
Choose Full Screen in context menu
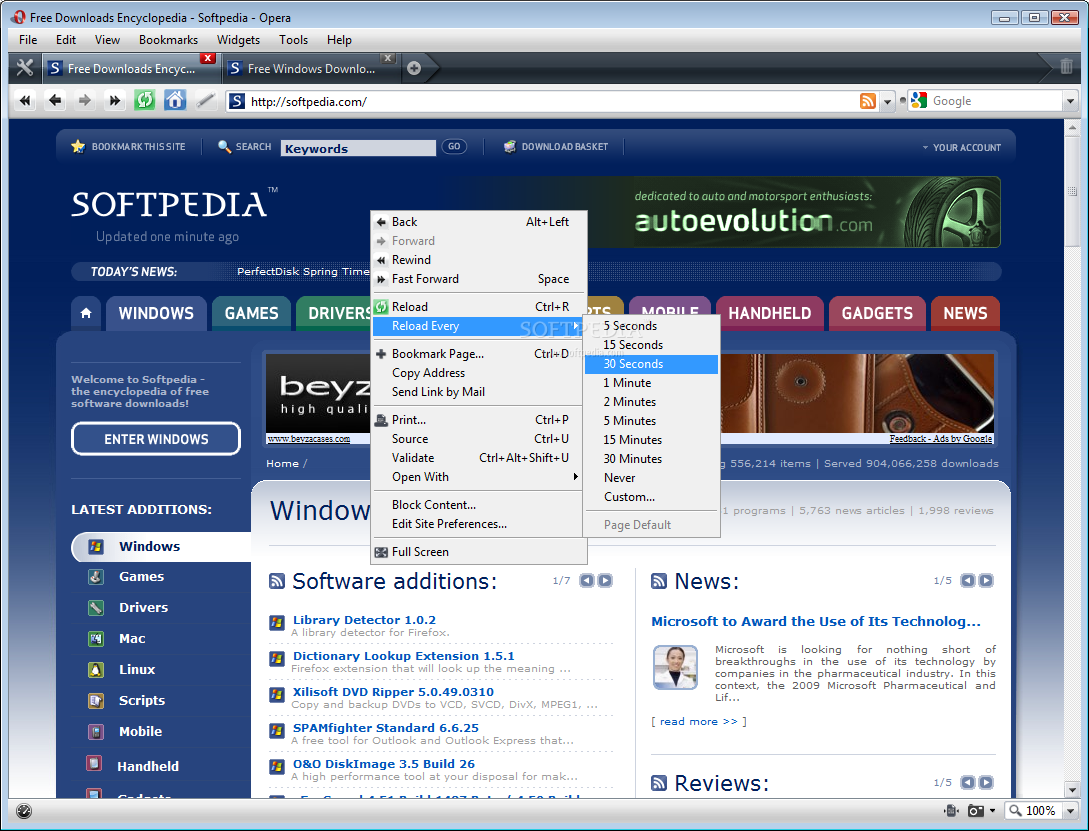(x=479, y=552)
